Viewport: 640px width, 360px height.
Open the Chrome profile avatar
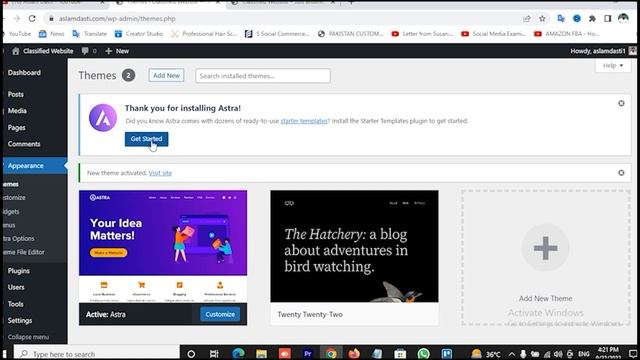coord(623,18)
